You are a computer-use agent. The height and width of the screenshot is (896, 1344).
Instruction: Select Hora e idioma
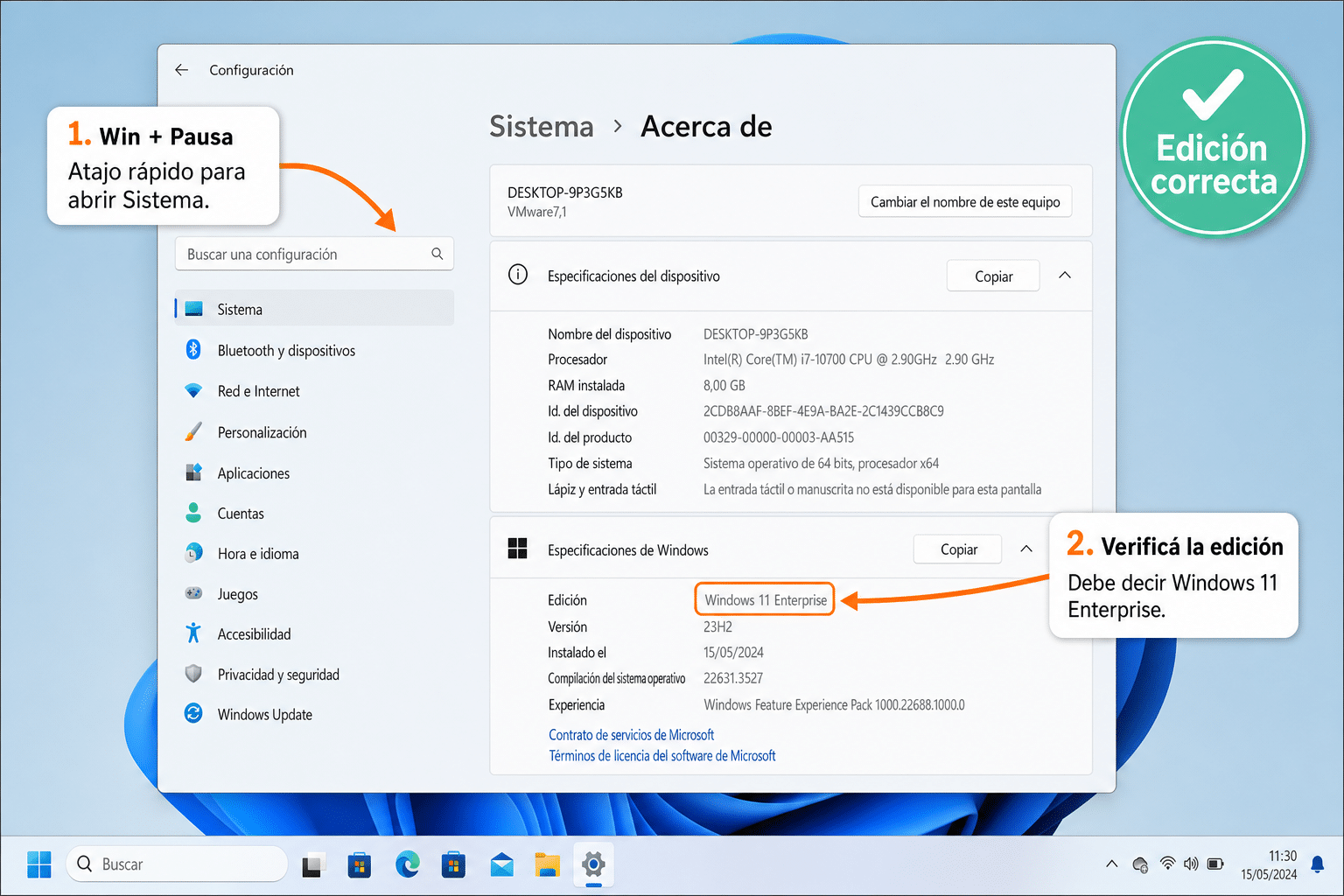(314, 554)
